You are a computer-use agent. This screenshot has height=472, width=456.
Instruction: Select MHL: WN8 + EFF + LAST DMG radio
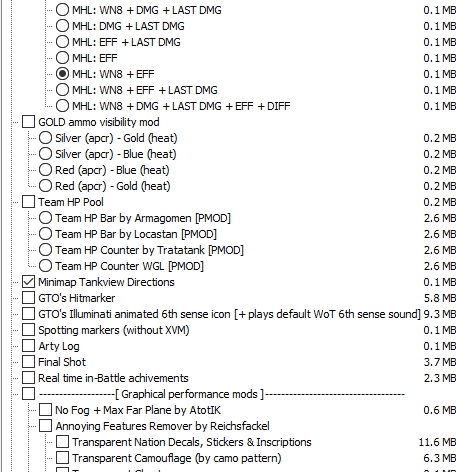coord(62,90)
